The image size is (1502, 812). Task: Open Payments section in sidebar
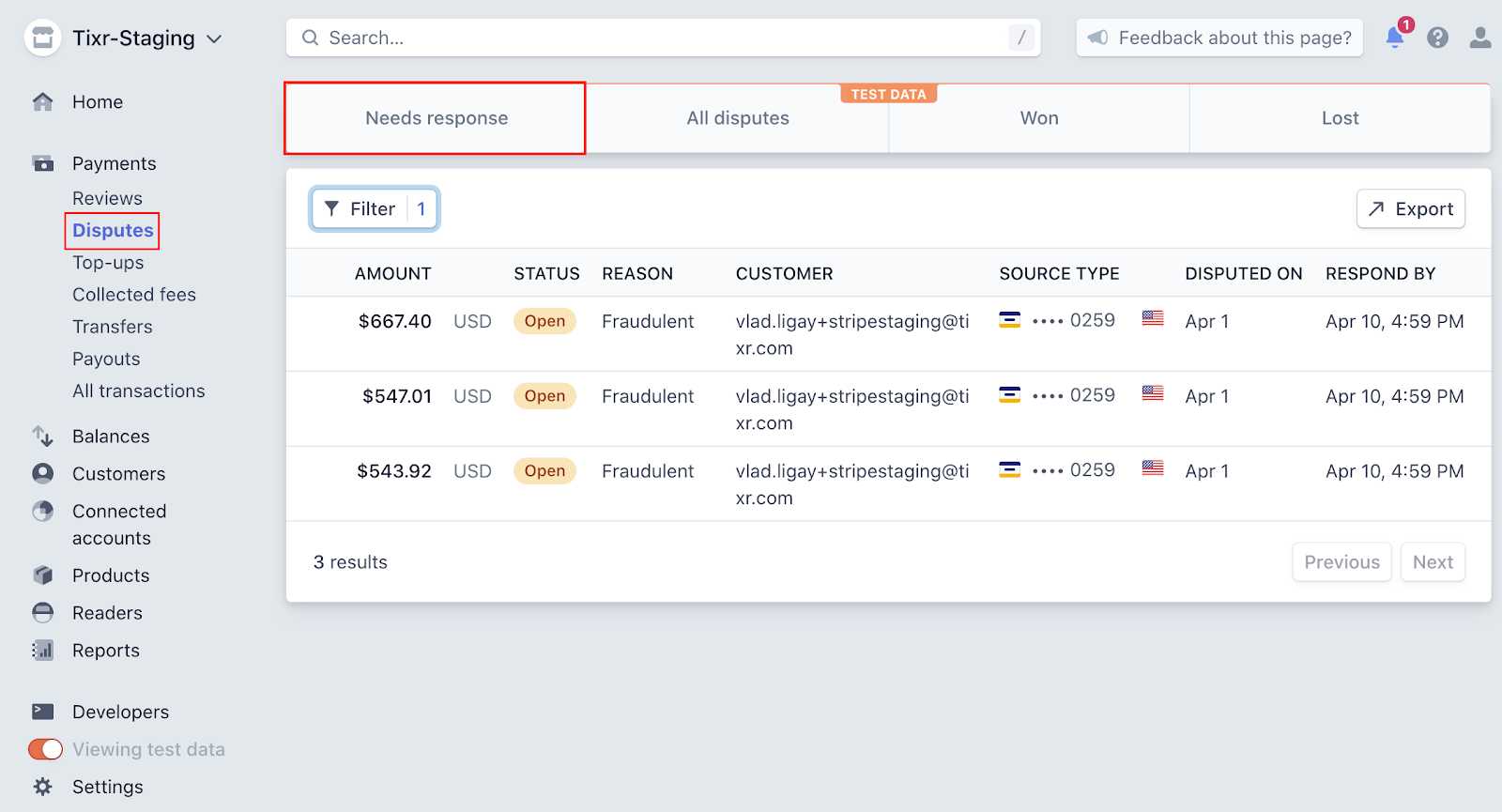(x=115, y=163)
